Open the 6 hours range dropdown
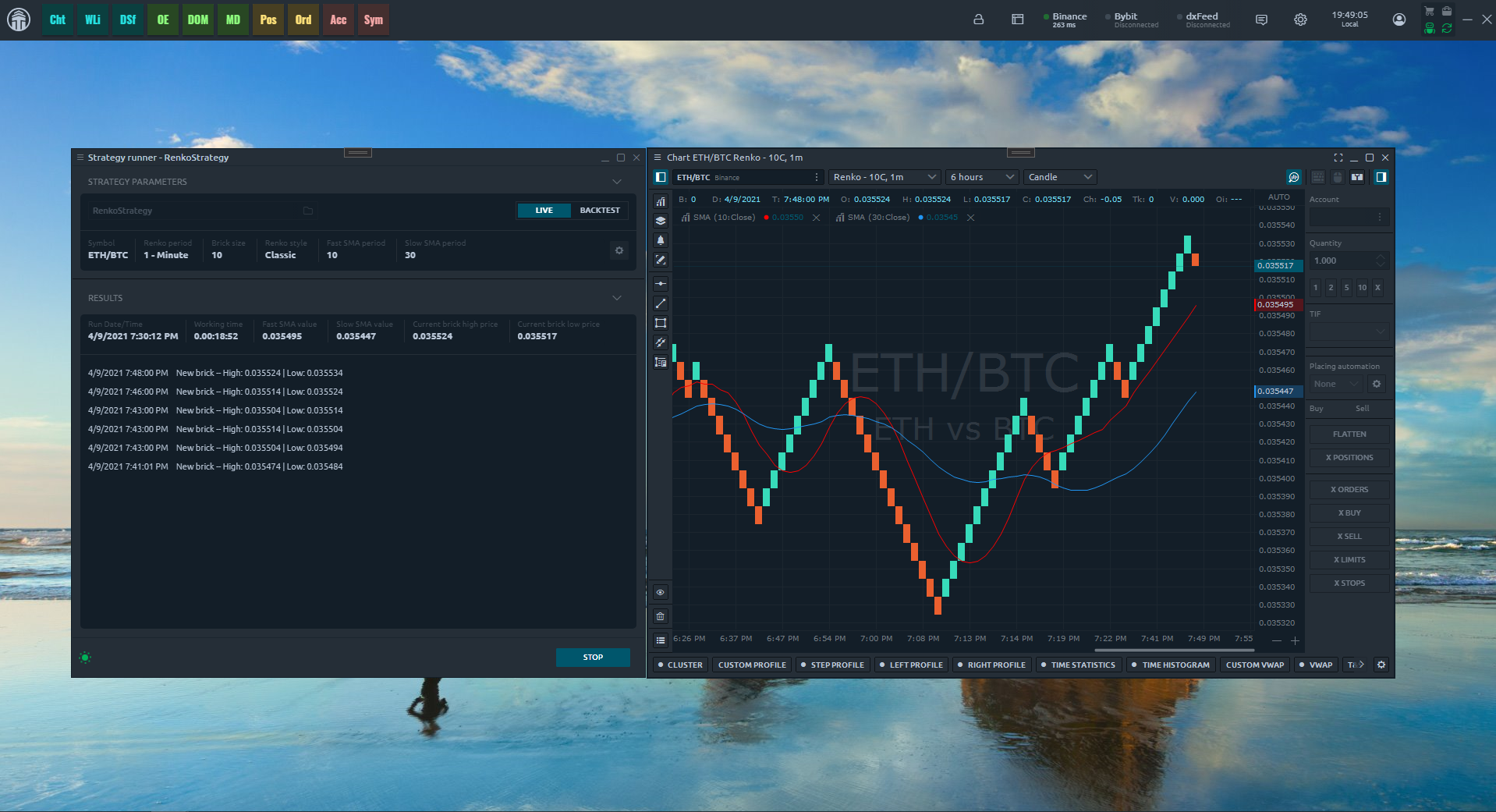This screenshot has width=1496, height=812. point(981,177)
